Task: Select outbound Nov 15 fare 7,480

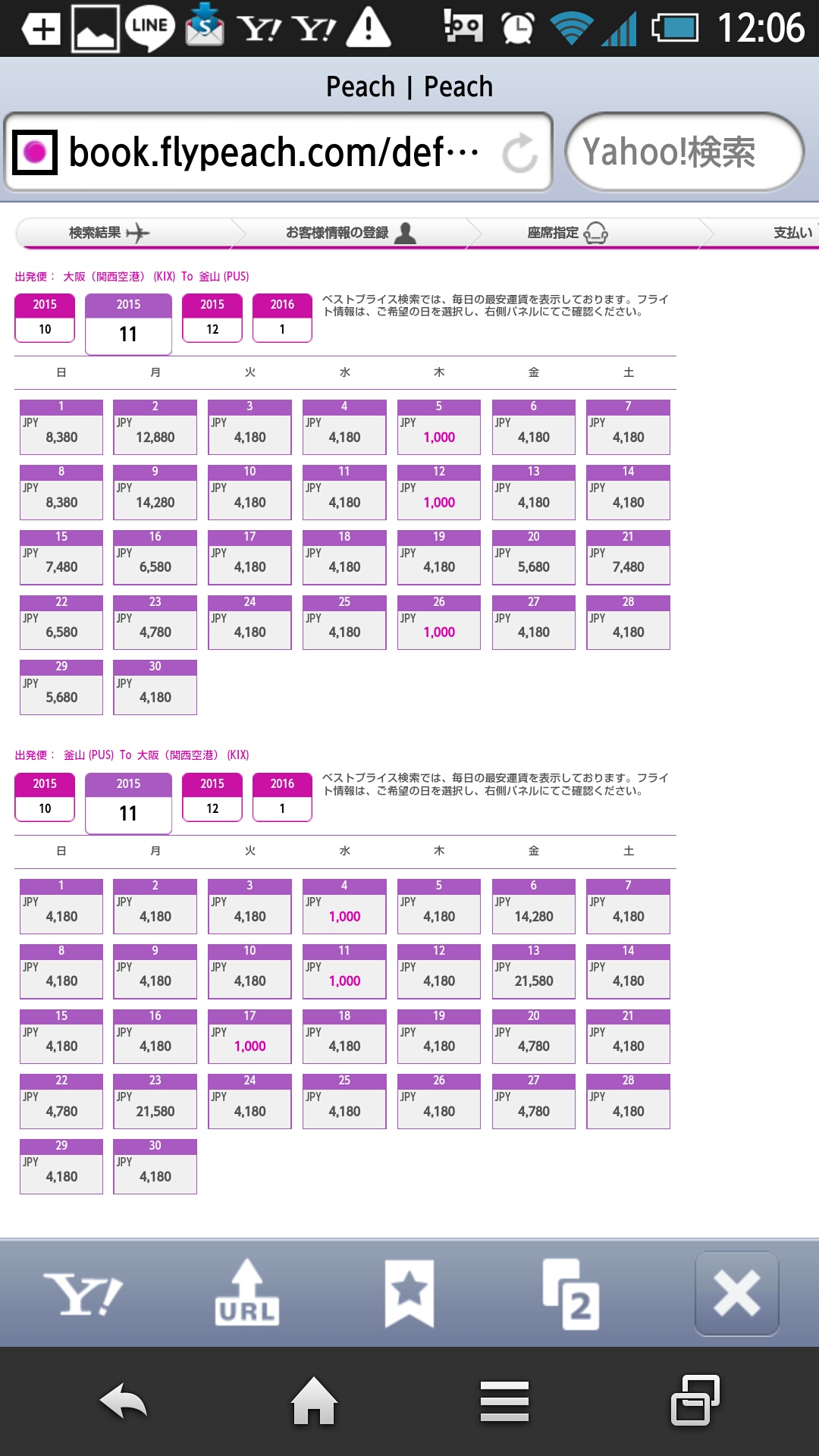Action: coord(61,557)
